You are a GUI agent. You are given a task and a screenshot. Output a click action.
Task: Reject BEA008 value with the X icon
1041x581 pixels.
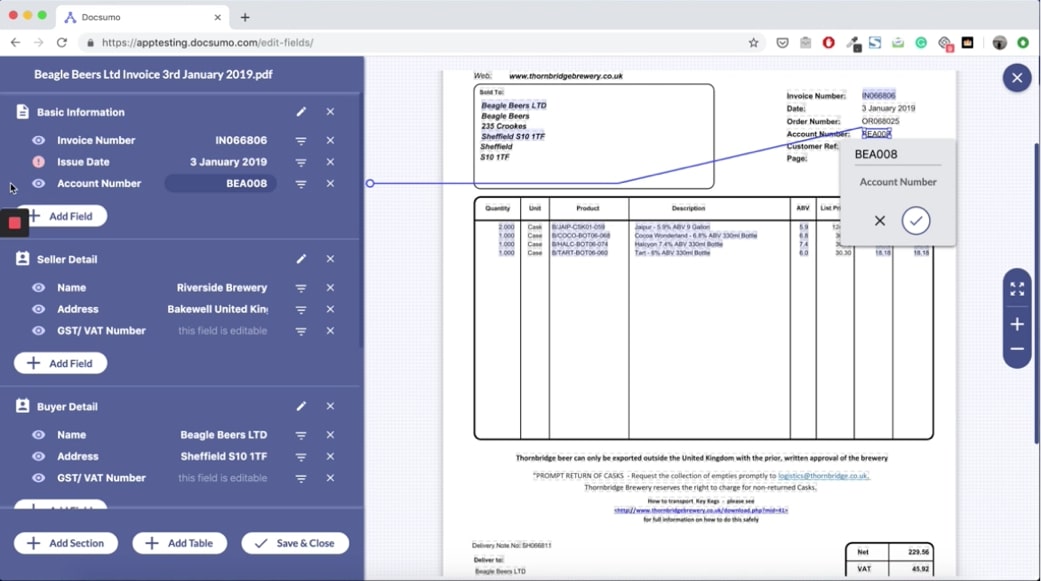pyautogui.click(x=879, y=220)
